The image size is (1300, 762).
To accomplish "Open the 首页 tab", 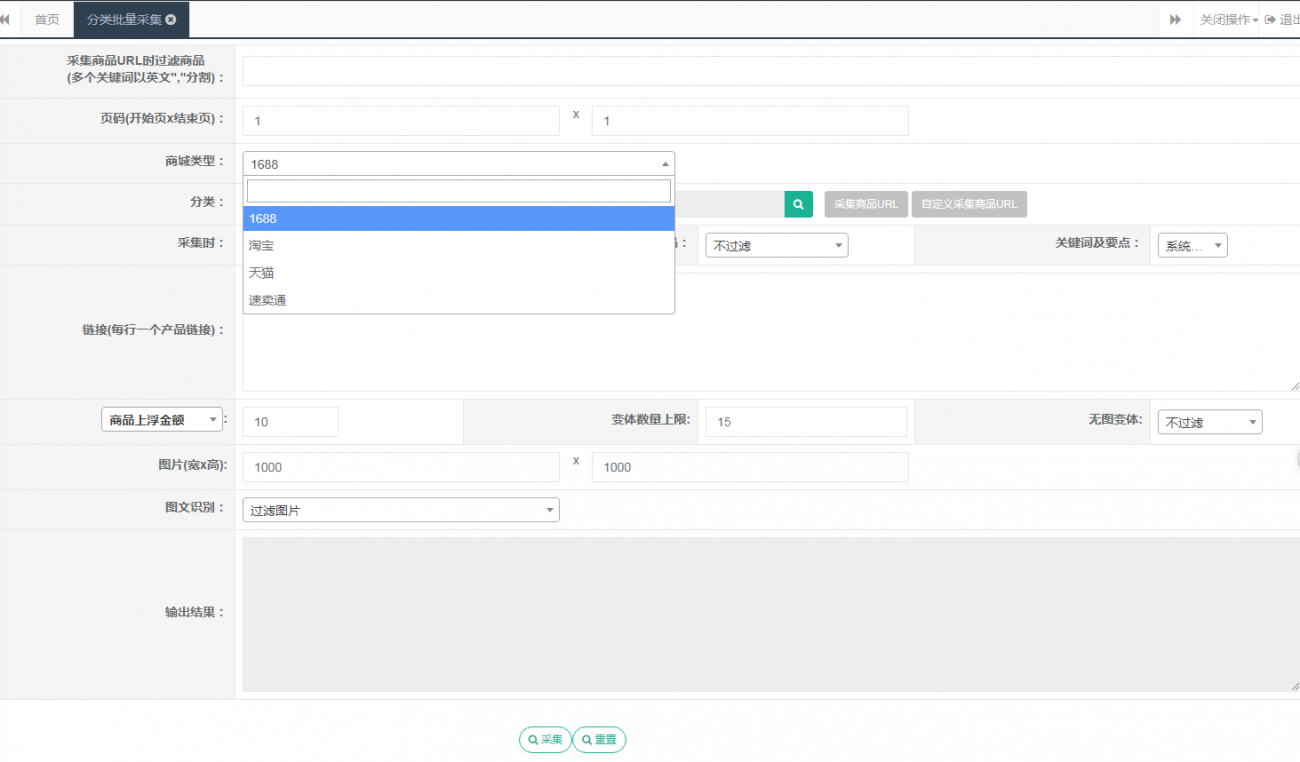I will [47, 20].
